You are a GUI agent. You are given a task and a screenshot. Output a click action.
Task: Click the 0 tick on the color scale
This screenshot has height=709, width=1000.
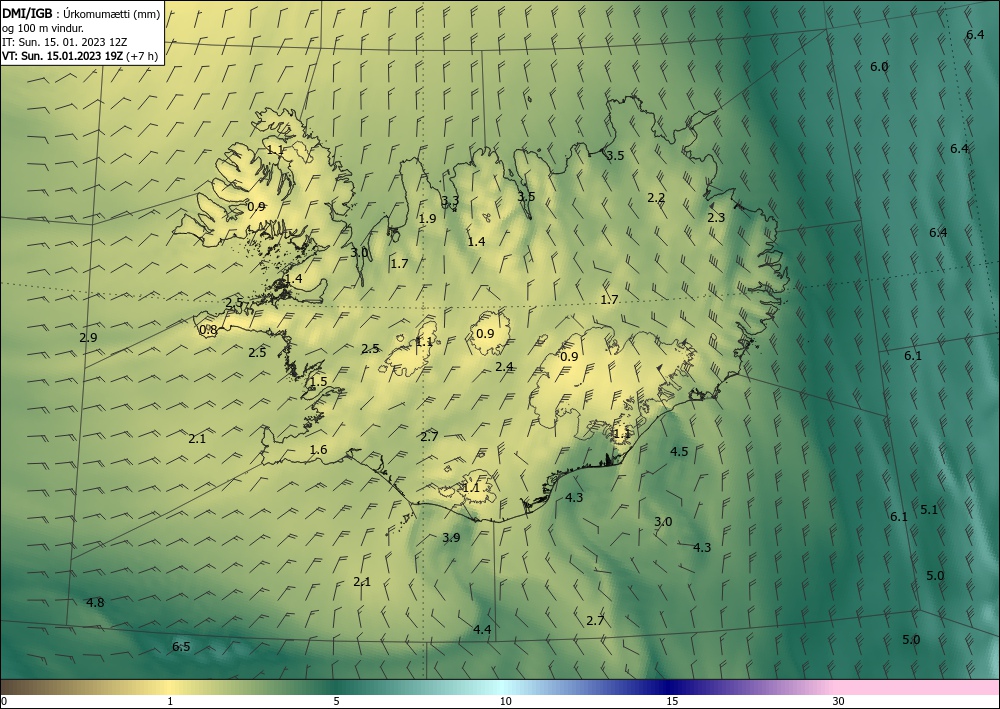click(4, 702)
